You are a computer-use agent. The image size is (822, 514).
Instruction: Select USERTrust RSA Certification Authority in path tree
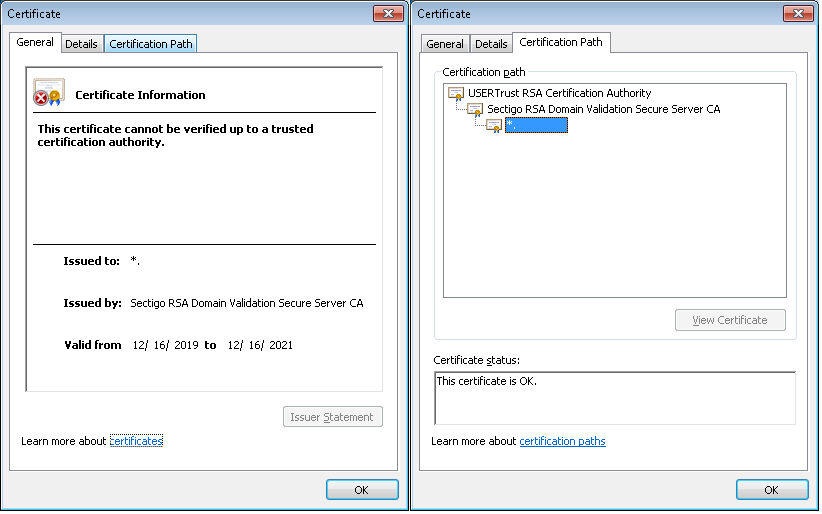tap(559, 93)
